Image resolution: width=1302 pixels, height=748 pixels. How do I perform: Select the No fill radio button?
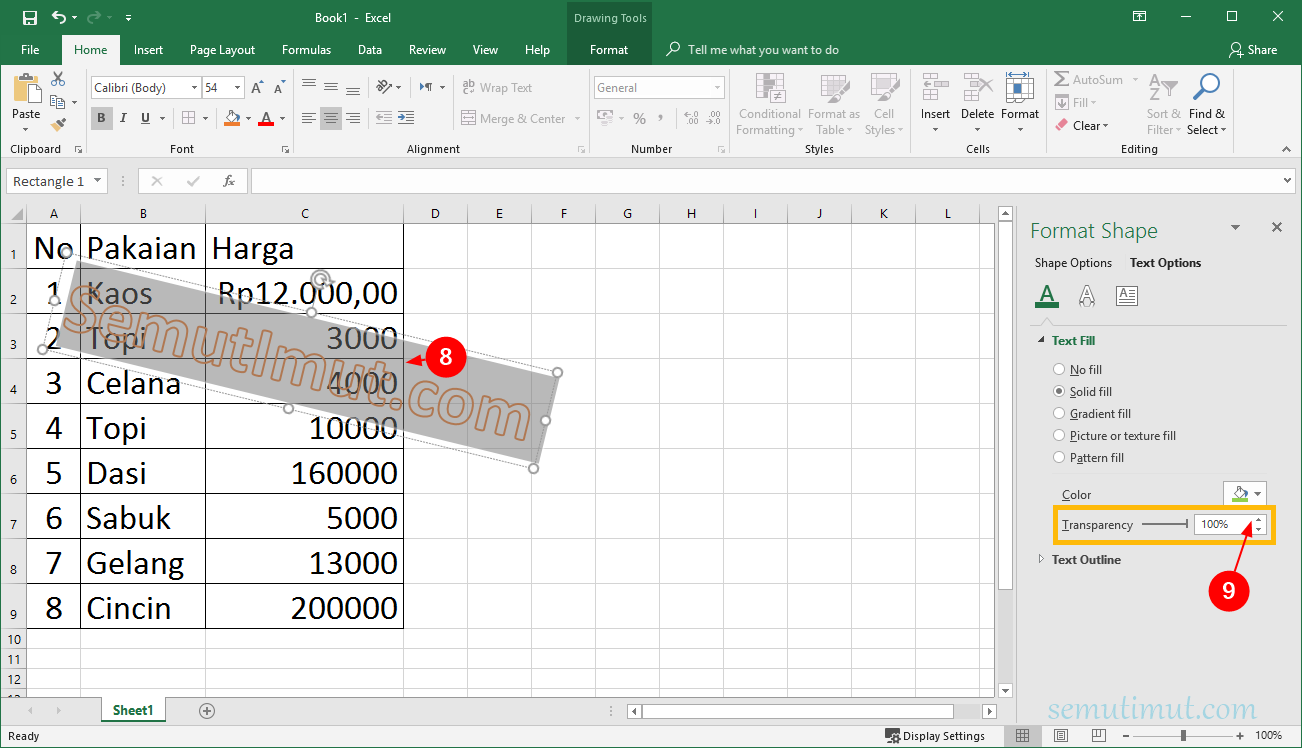coord(1060,370)
